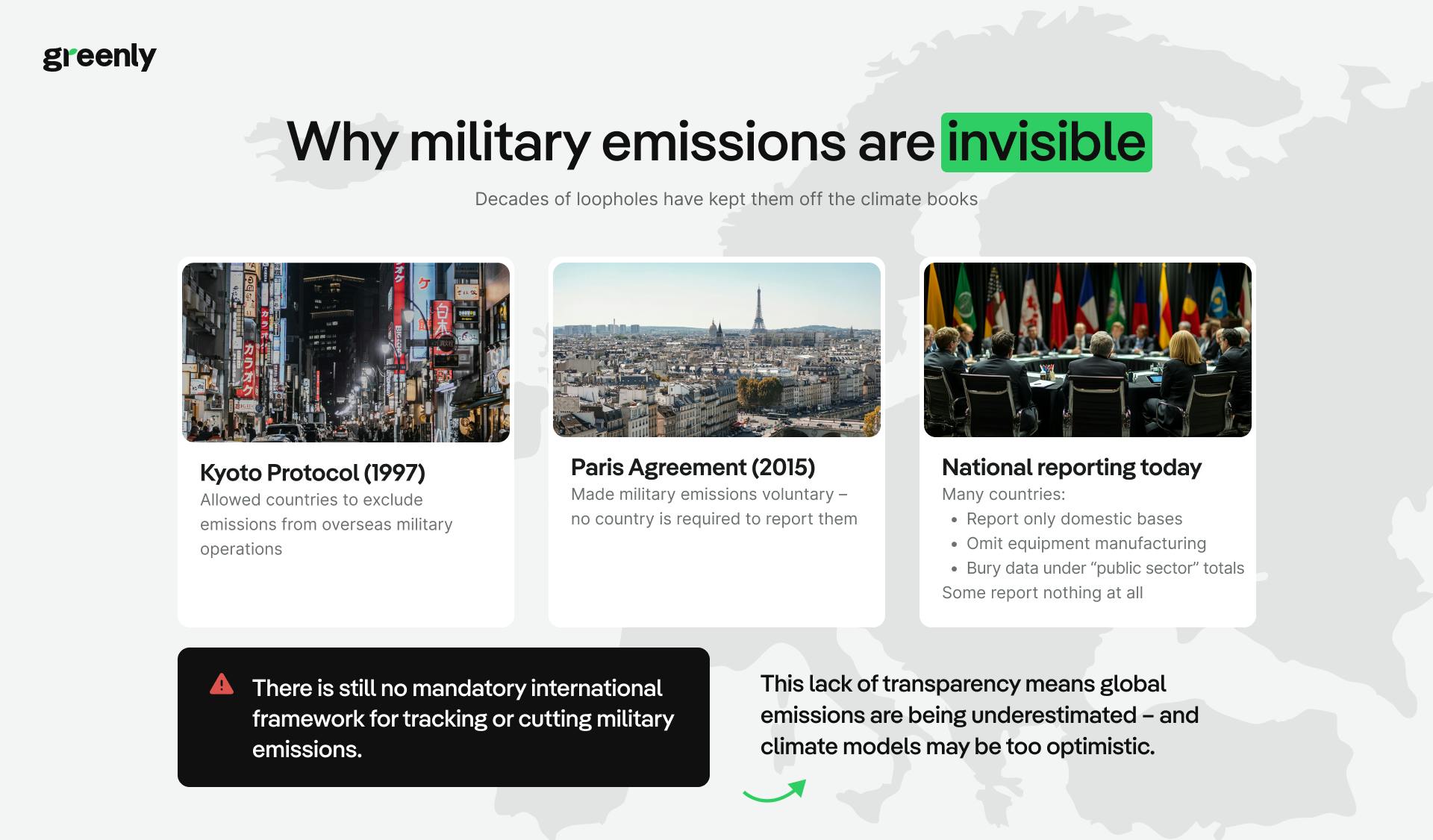Click the 'Some report nothing at all' line
This screenshot has width=1433, height=840.
pos(1042,592)
